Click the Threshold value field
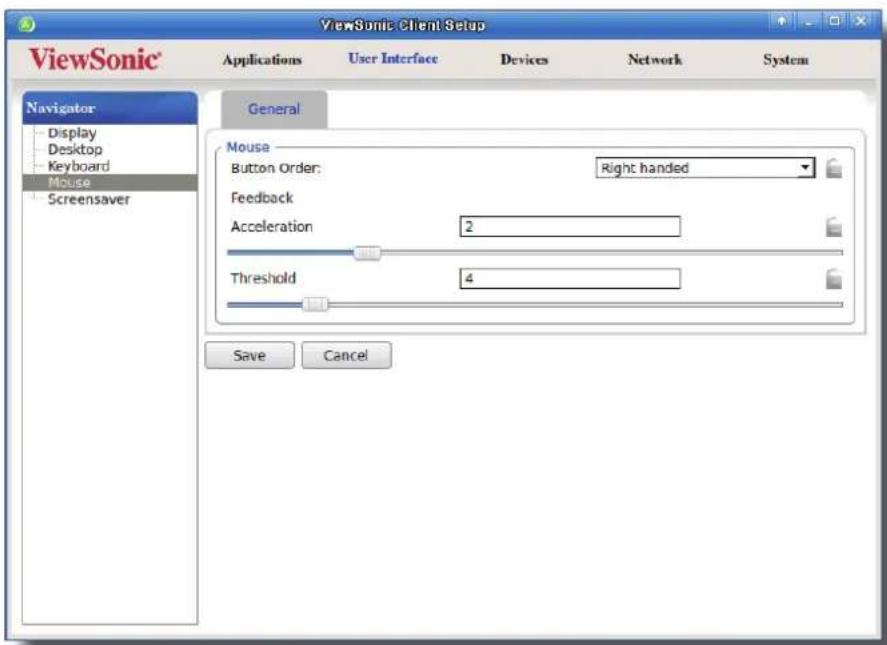Viewport: 887px width, 645px height. pyautogui.click(x=570, y=279)
